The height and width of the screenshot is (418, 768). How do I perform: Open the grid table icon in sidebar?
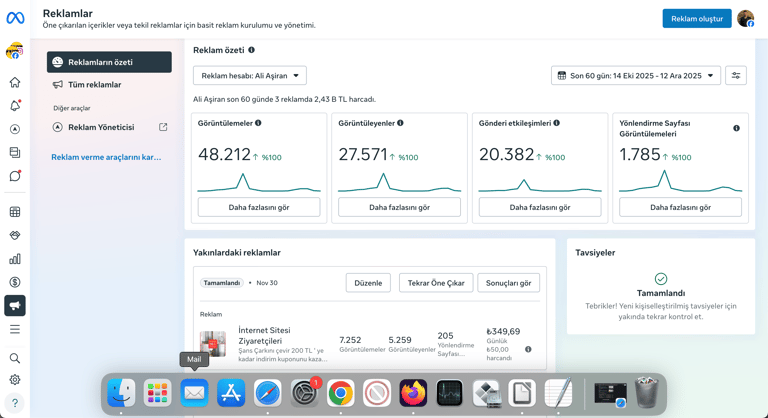coord(15,212)
